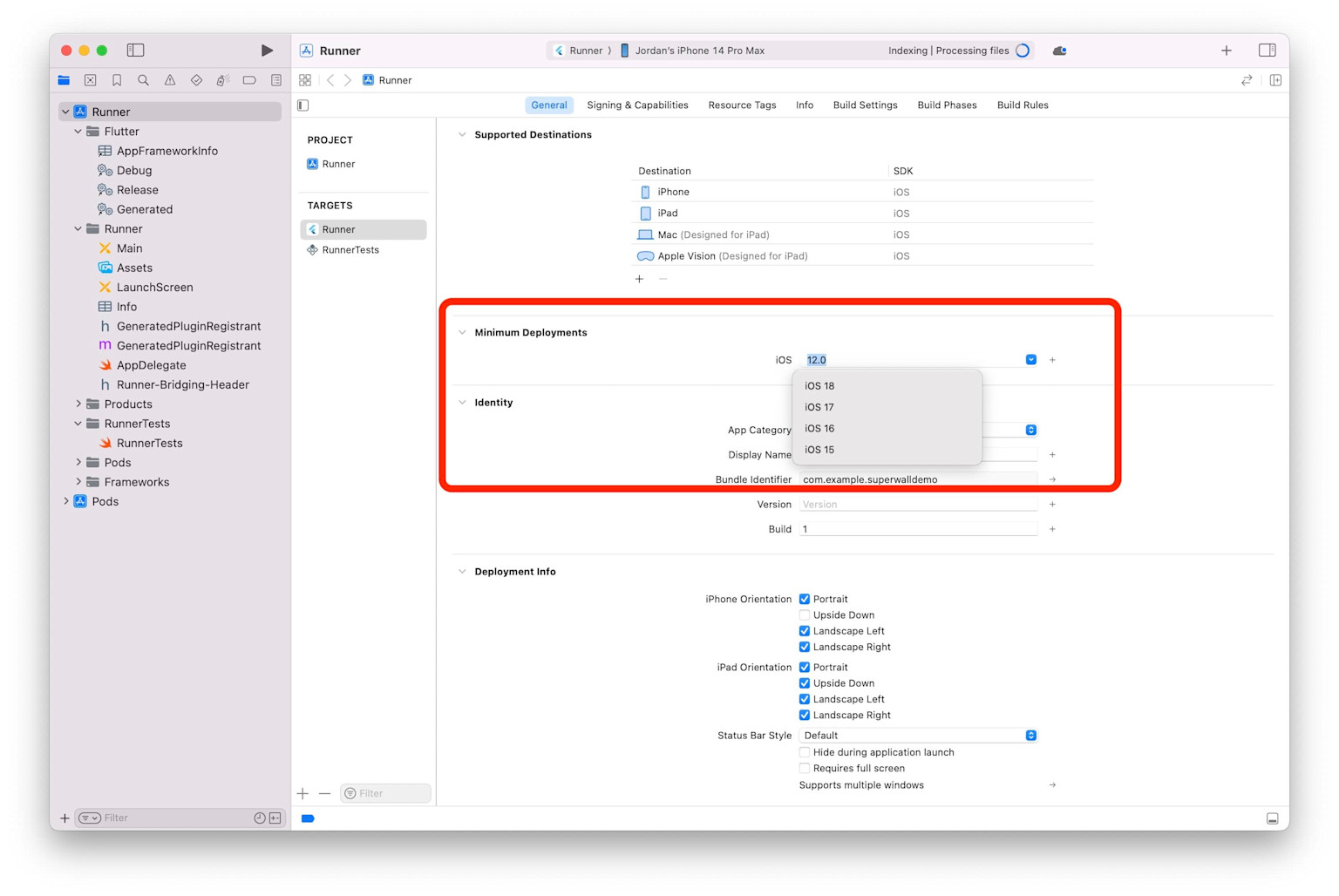This screenshot has height=896, width=1339.
Task: Add a new editor pane
Action: 1275,80
